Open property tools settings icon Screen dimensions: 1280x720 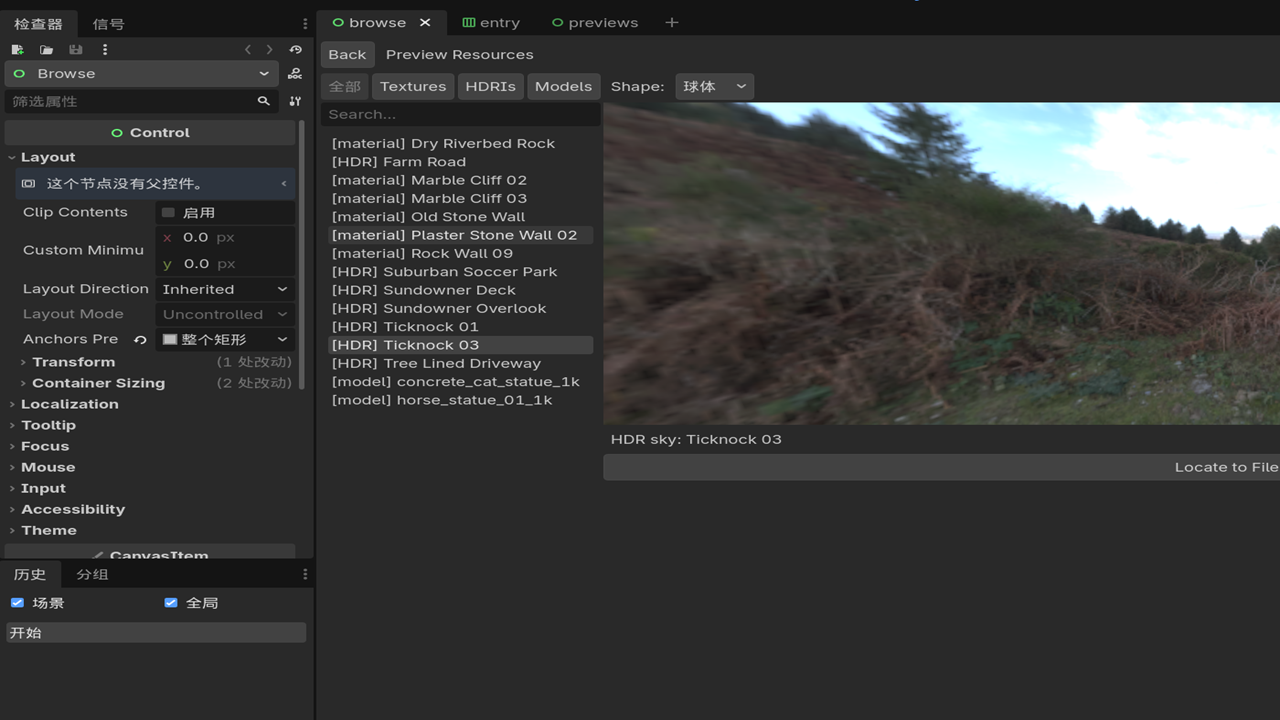coord(295,101)
